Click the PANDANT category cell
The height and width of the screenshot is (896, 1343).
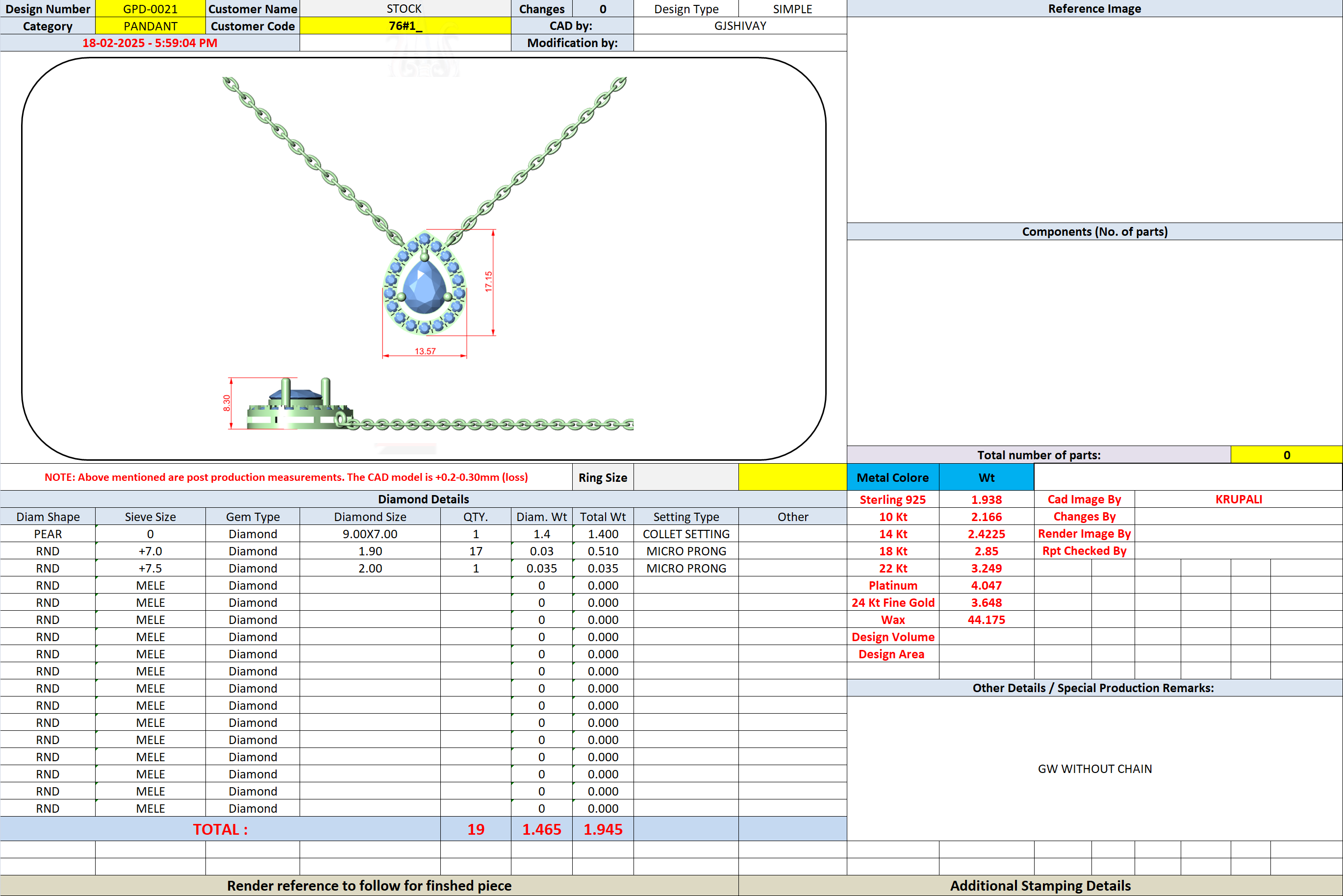151,25
